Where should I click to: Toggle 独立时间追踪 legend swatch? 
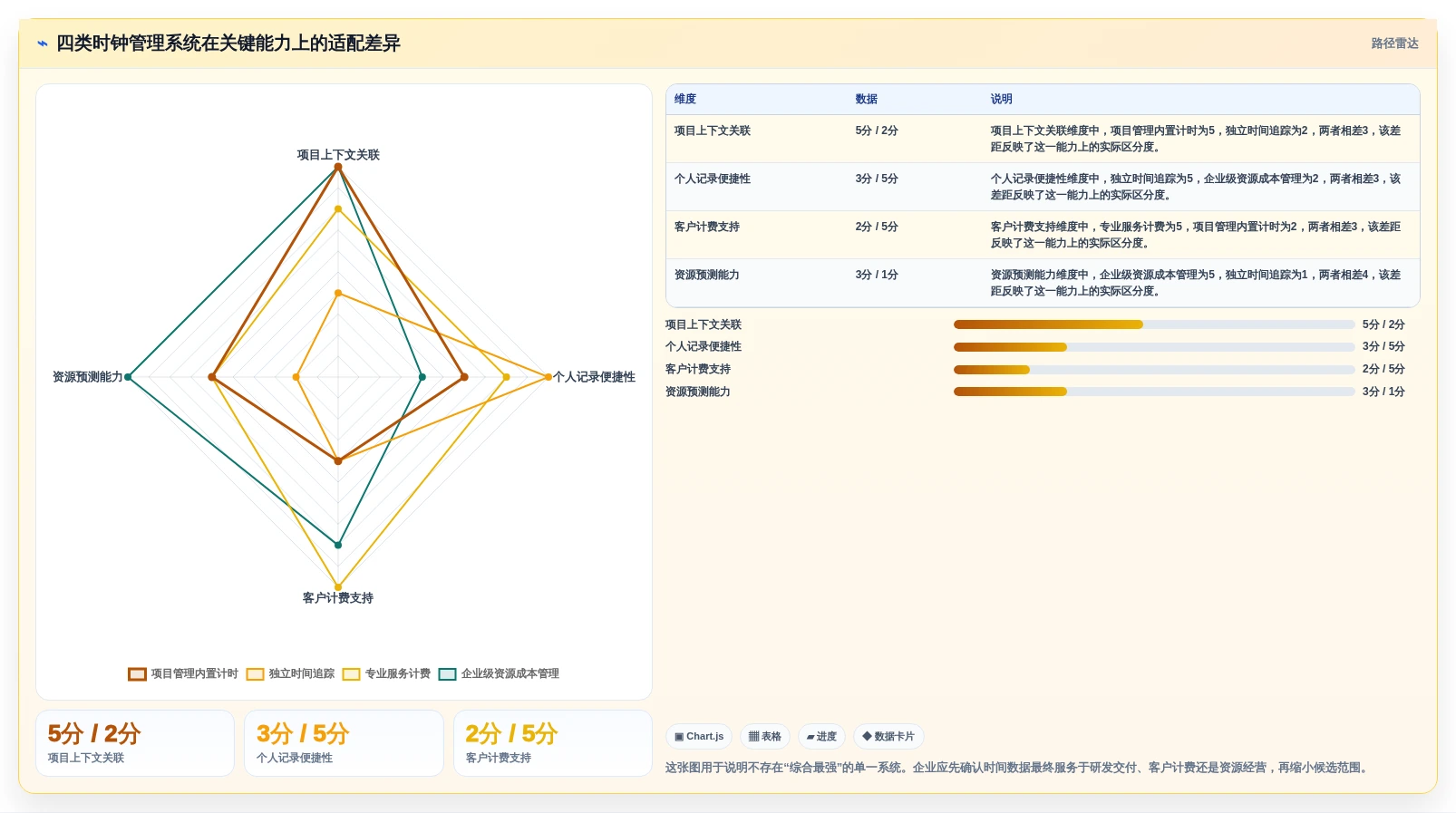[255, 674]
